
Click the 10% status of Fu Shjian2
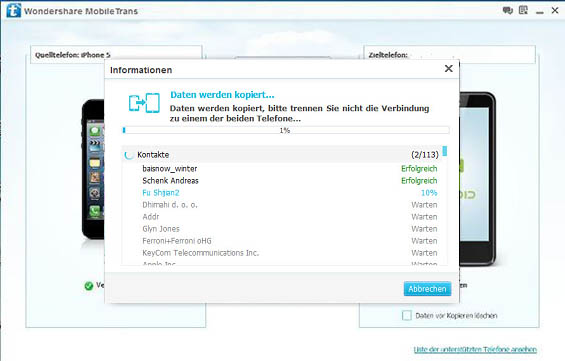pos(429,193)
